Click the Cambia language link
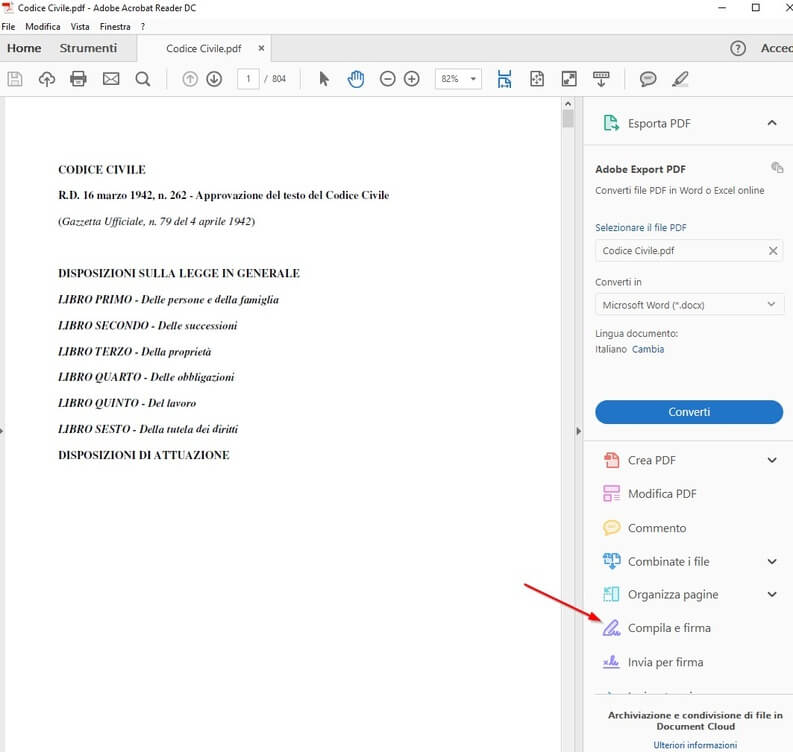 coord(648,349)
